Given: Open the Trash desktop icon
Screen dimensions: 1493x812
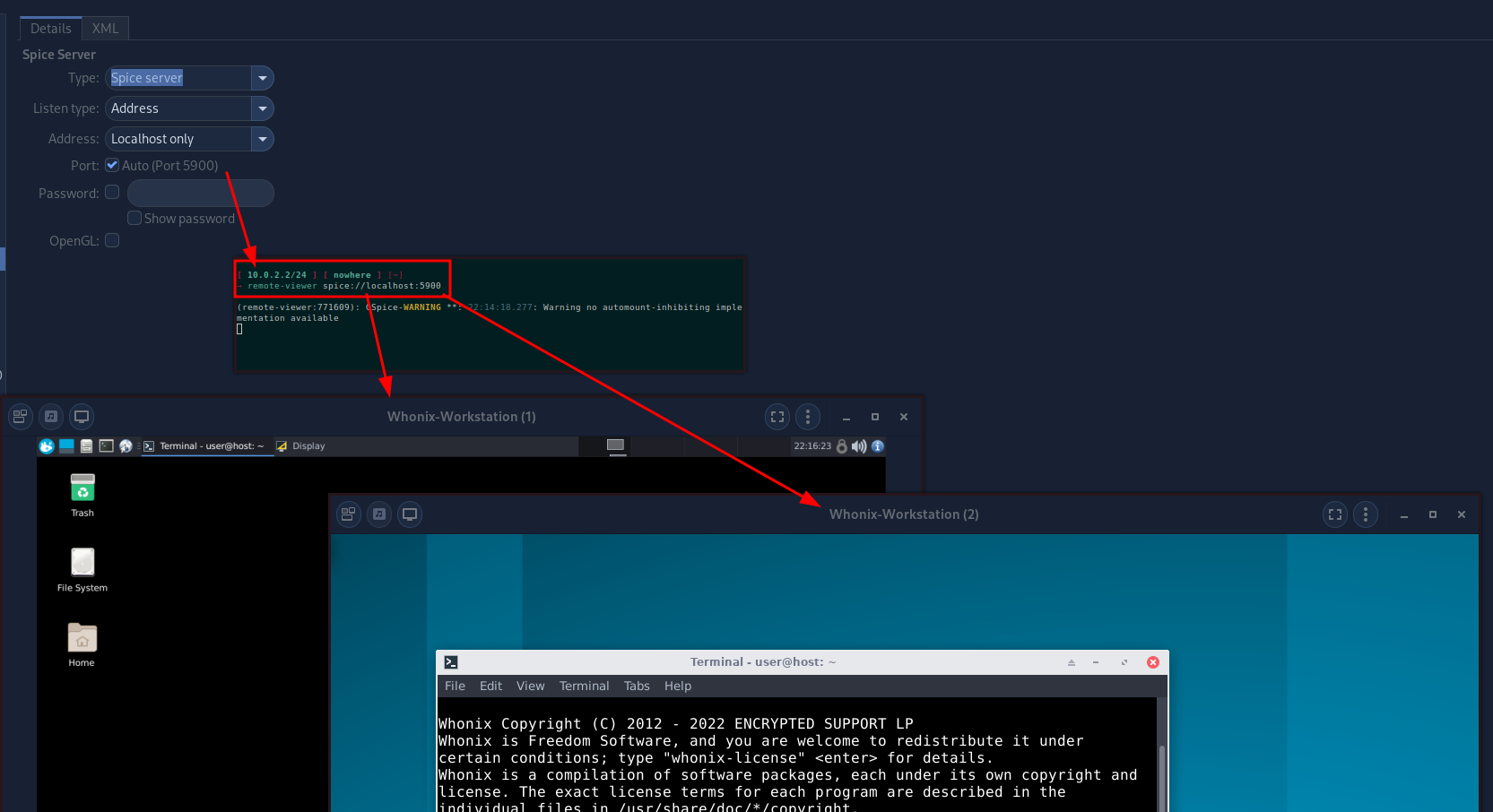Looking at the screenshot, I should [x=82, y=495].
